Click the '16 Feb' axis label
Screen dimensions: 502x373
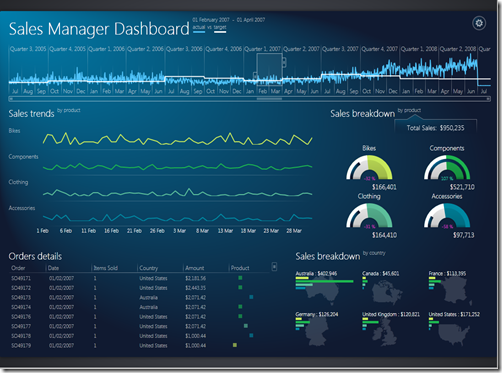(111, 231)
